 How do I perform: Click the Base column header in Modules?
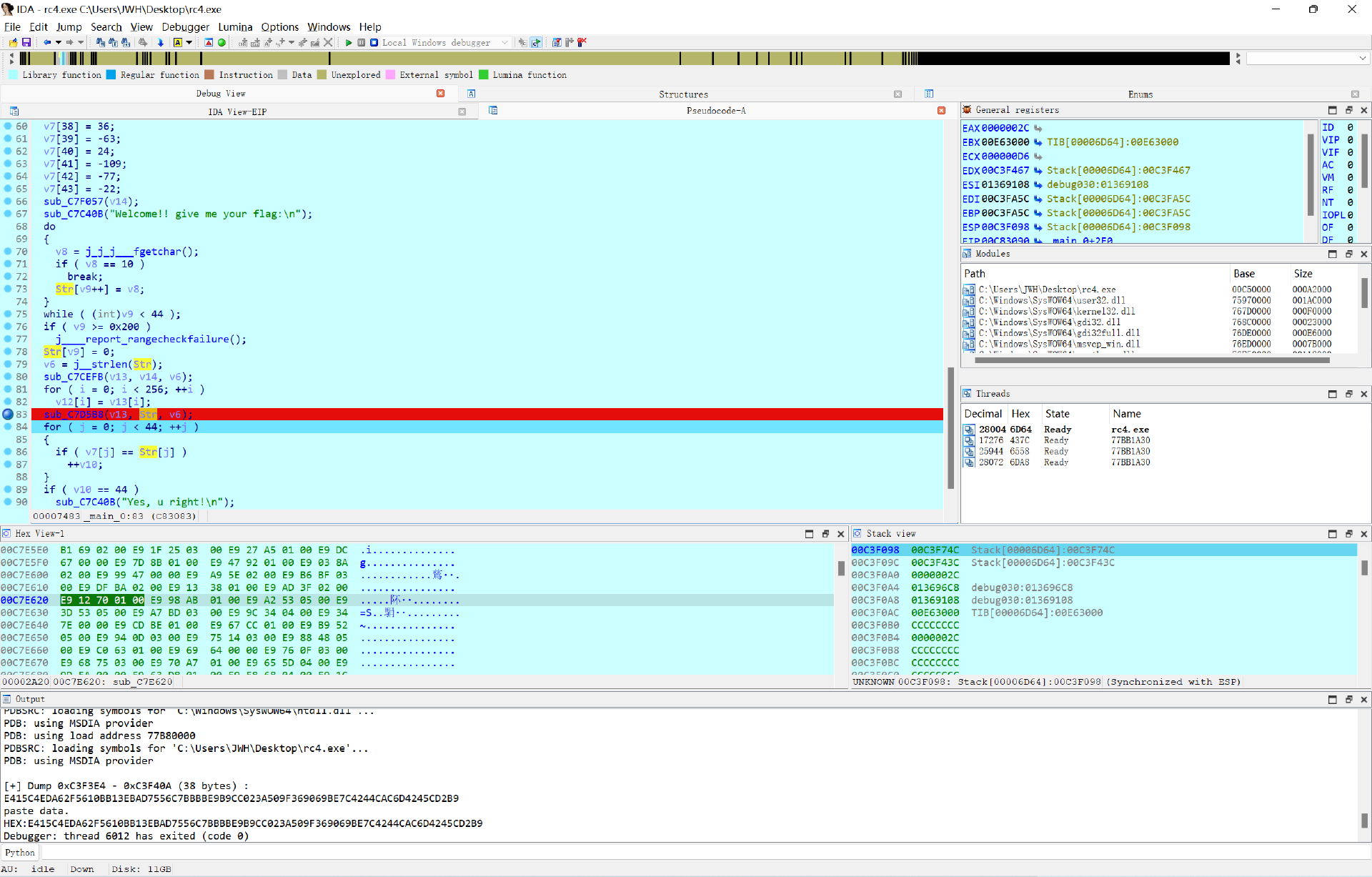[x=1260, y=274]
